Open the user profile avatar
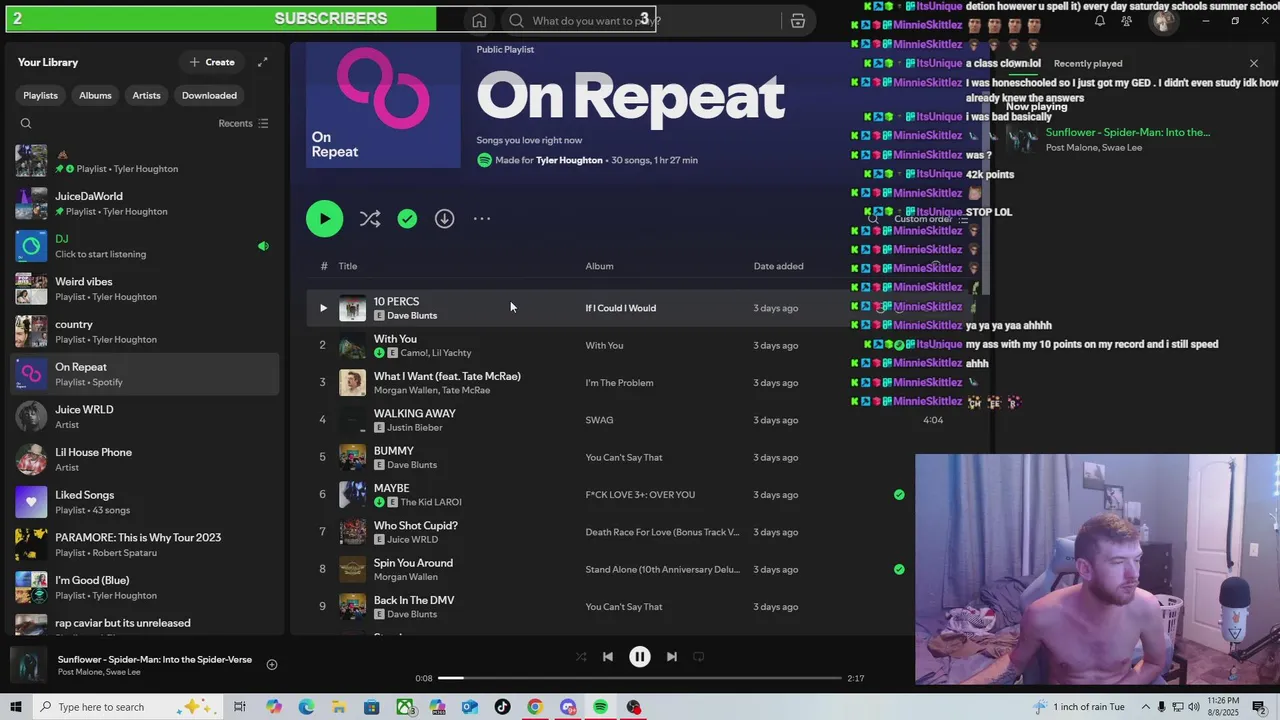The image size is (1280, 720). click(1162, 21)
